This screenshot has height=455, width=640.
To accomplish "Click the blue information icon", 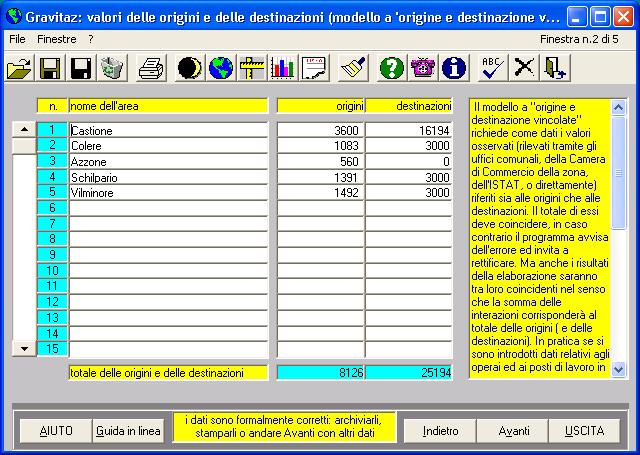I will 455,68.
